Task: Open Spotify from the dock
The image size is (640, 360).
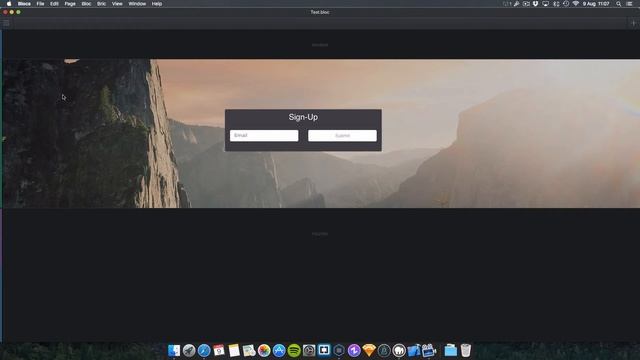Action: tap(294, 350)
